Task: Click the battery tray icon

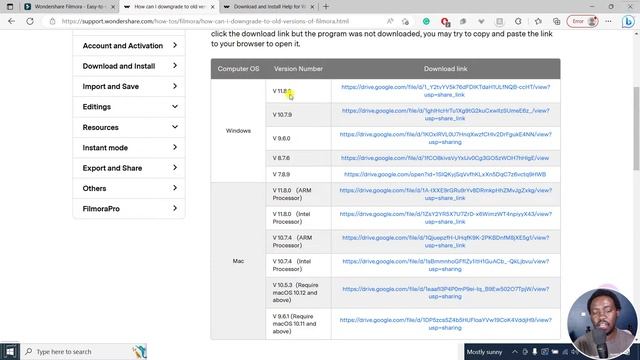Action: 555,352
